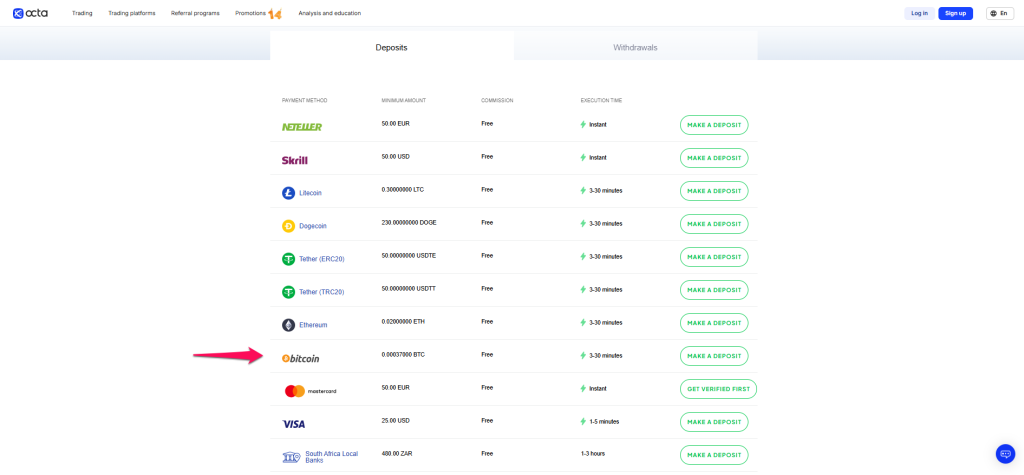The height and width of the screenshot is (475, 1024).
Task: Click the 480.00 ZAR amount
Action: point(396,453)
